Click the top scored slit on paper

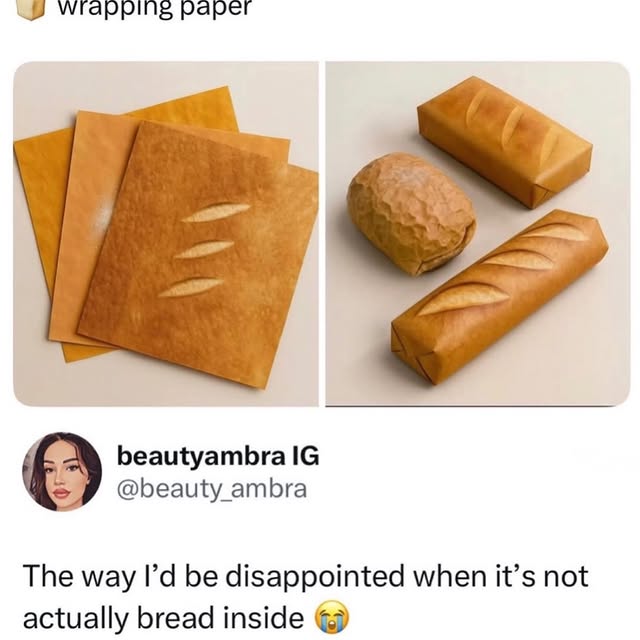[x=216, y=212]
